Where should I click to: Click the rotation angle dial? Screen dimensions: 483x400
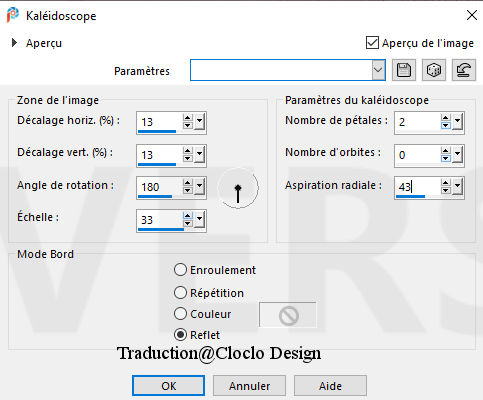coord(238,188)
